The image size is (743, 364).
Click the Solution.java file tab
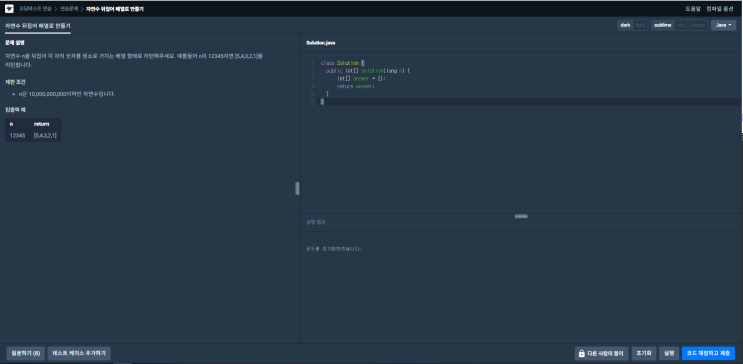pos(321,43)
